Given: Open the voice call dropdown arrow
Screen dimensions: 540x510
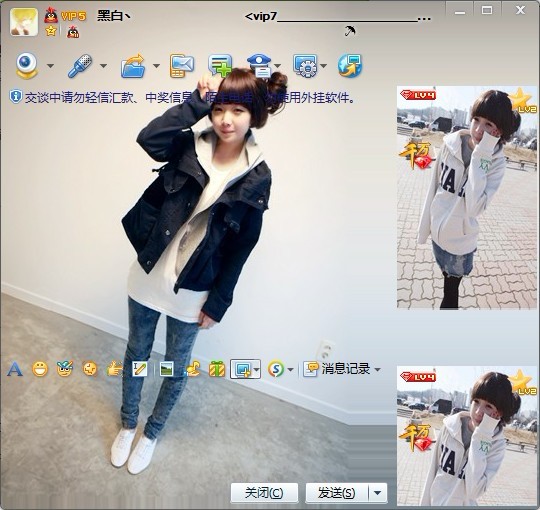Looking at the screenshot, I should 103,65.
